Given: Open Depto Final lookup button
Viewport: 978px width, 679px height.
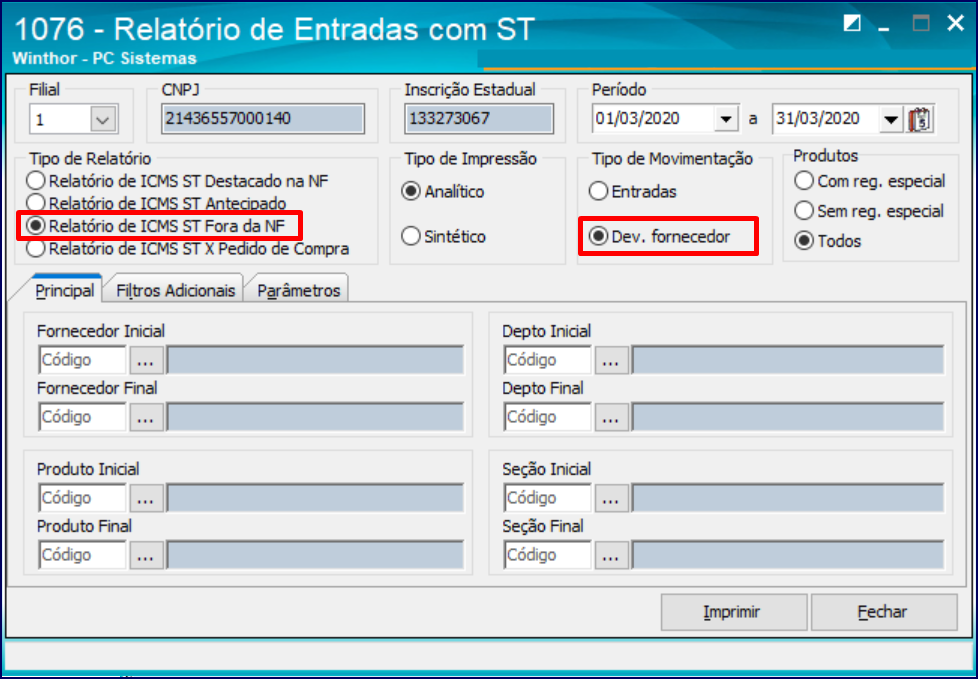Looking at the screenshot, I should pyautogui.click(x=611, y=417).
